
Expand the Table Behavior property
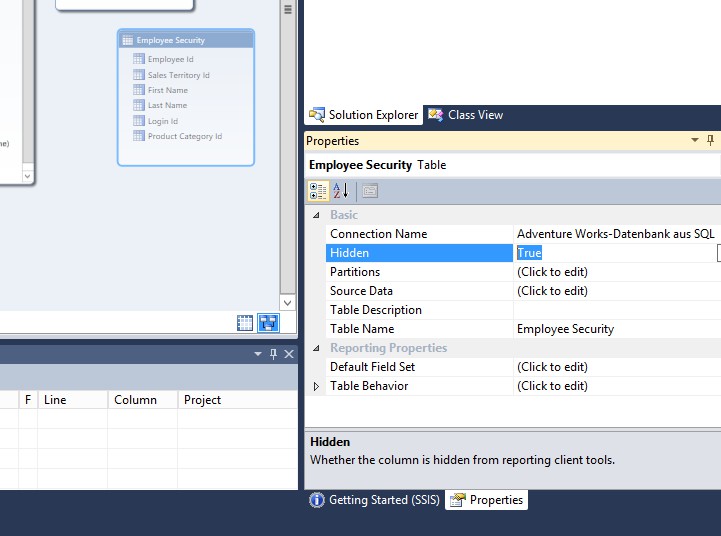317,386
